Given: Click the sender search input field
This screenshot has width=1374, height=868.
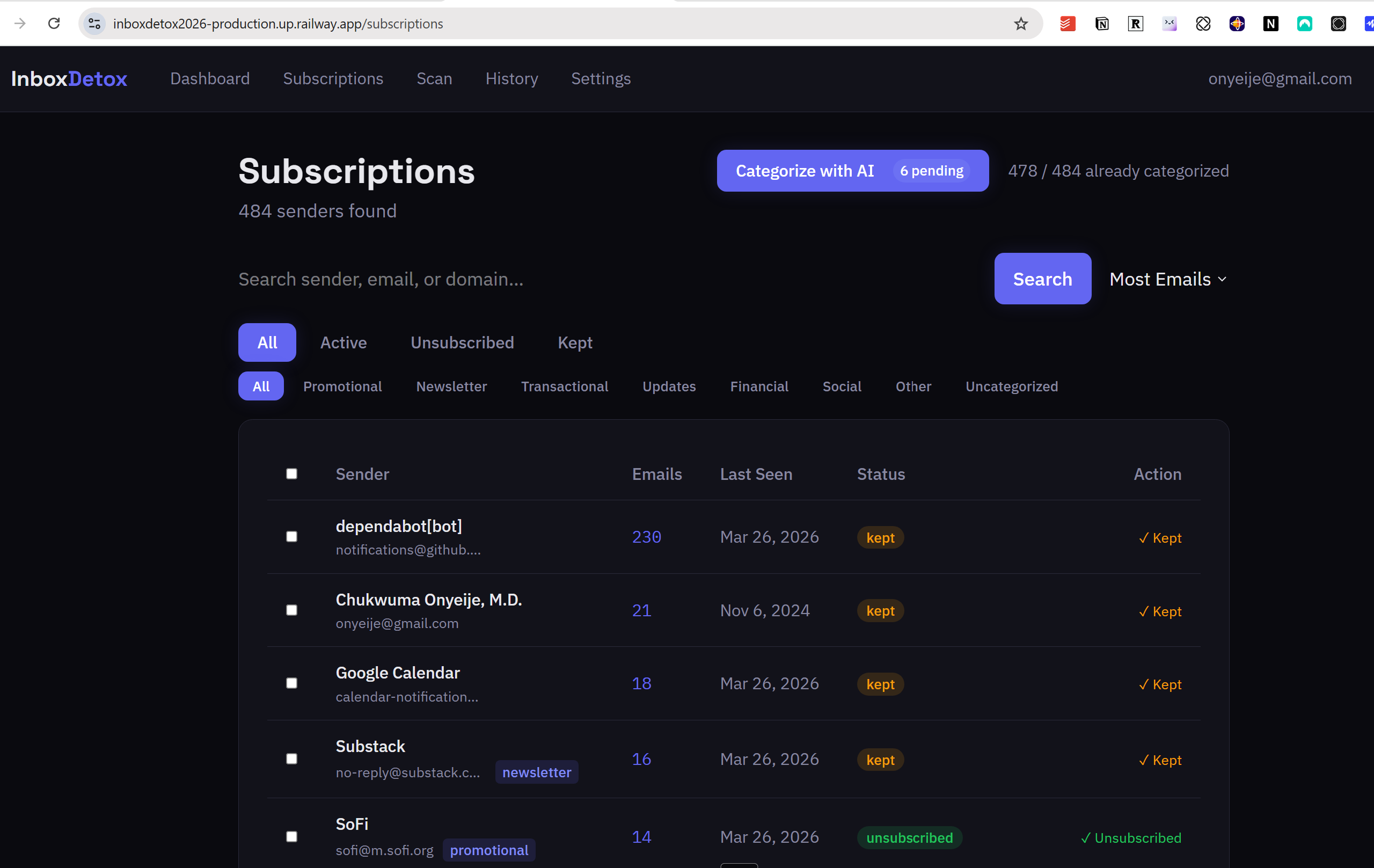Looking at the screenshot, I should (x=605, y=279).
